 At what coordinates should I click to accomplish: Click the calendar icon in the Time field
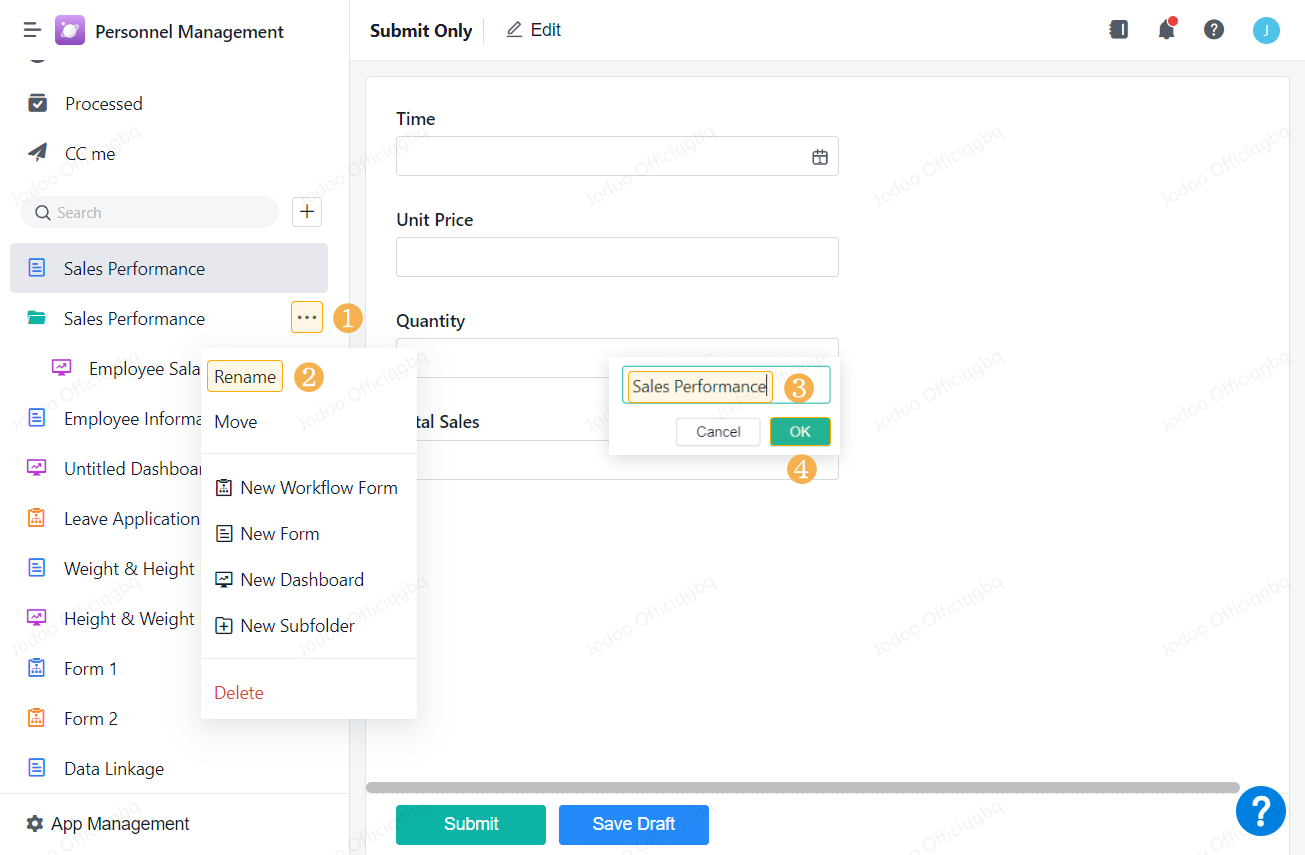[x=820, y=156]
